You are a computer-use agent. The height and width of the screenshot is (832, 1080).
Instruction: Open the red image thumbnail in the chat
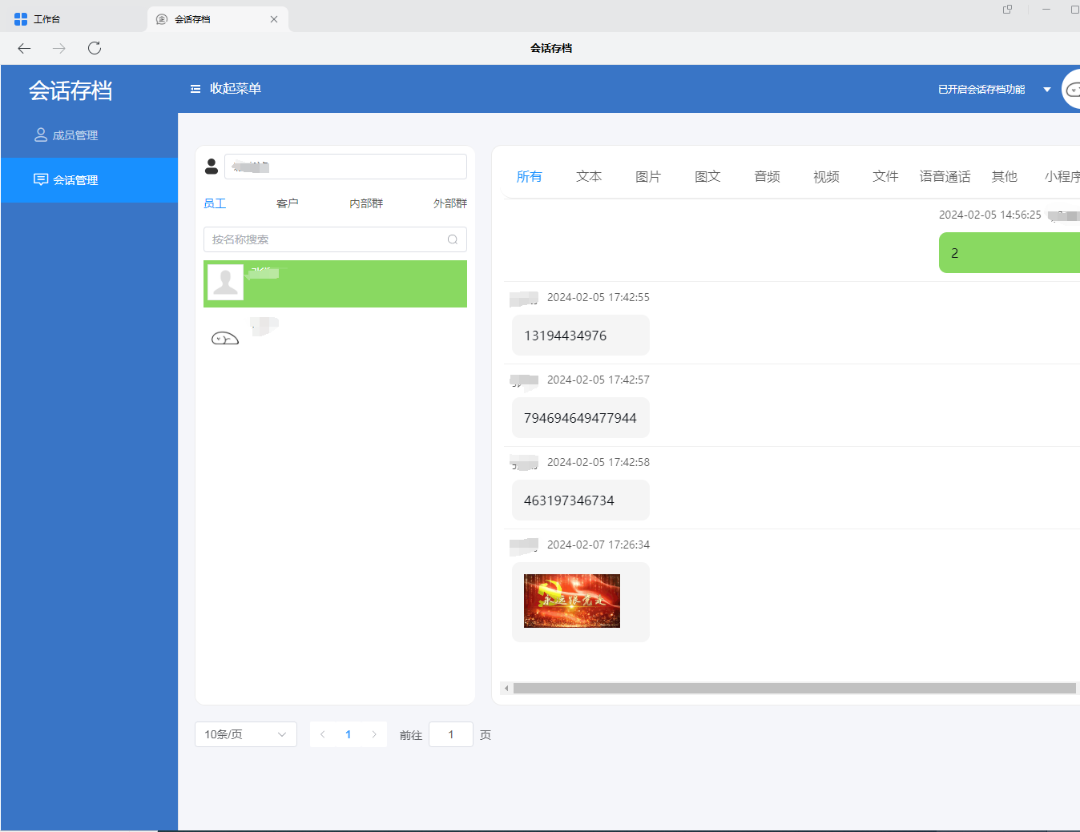coord(572,601)
